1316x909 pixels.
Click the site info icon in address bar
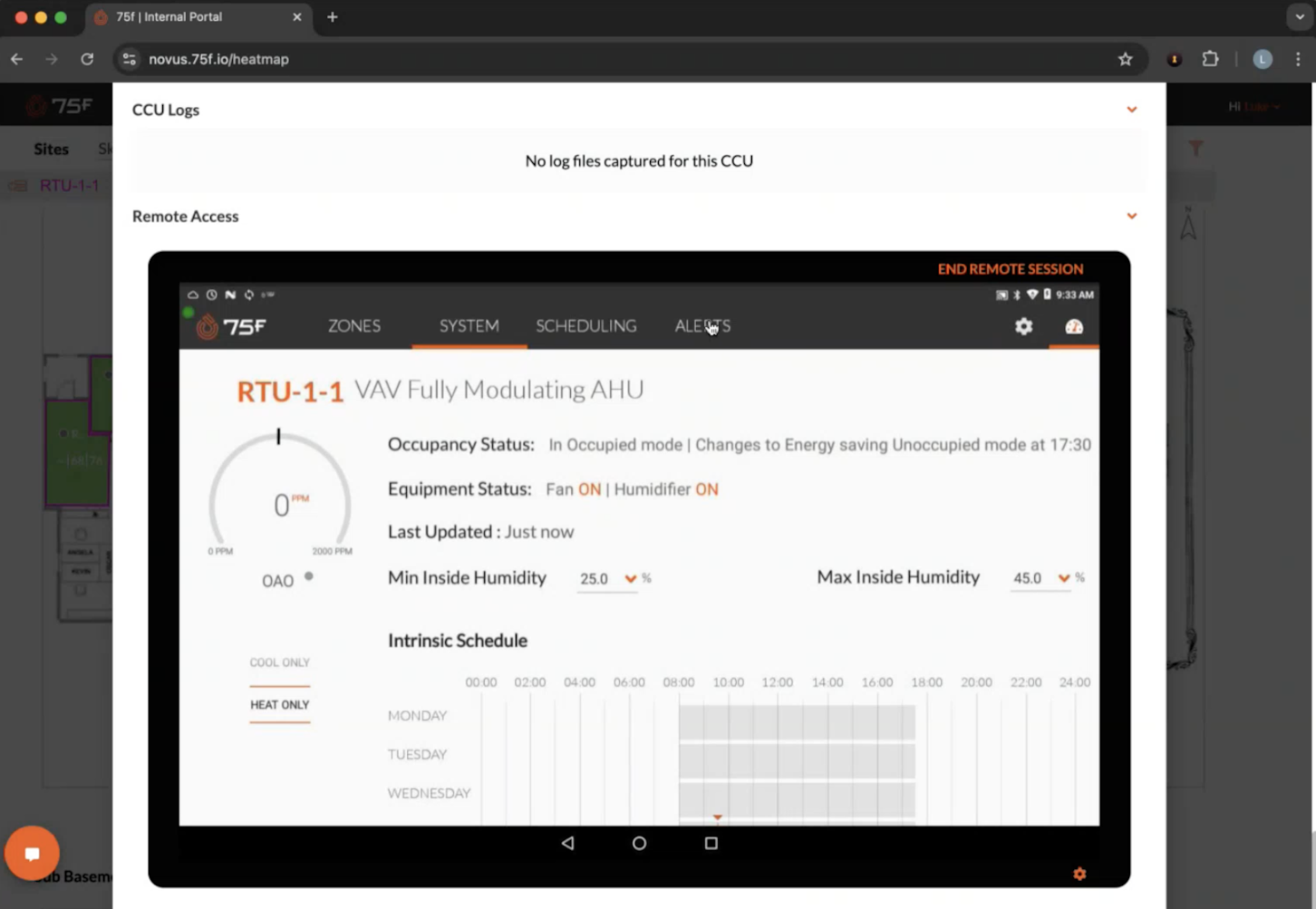[130, 59]
